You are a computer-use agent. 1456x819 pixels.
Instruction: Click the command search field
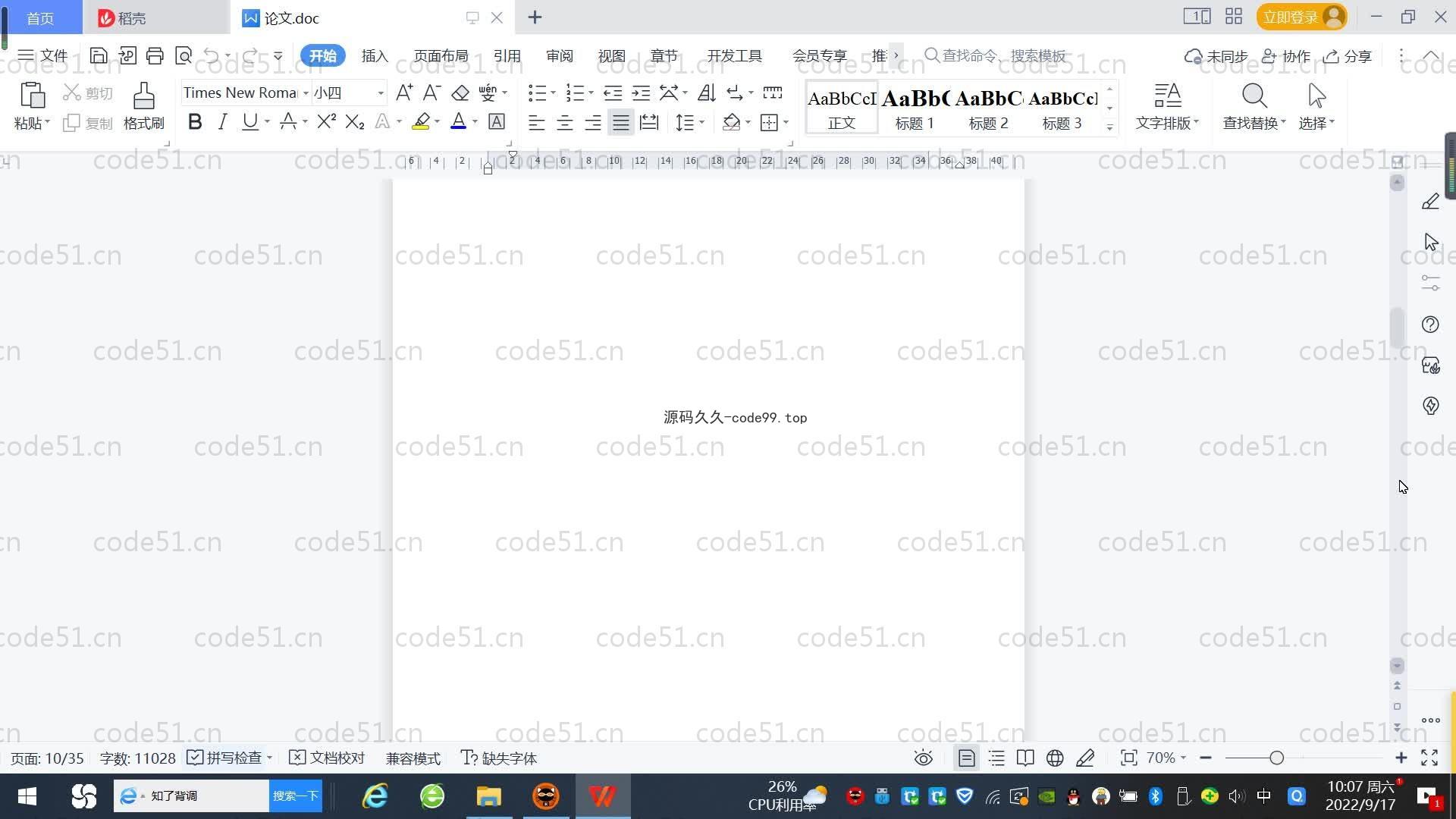point(995,55)
